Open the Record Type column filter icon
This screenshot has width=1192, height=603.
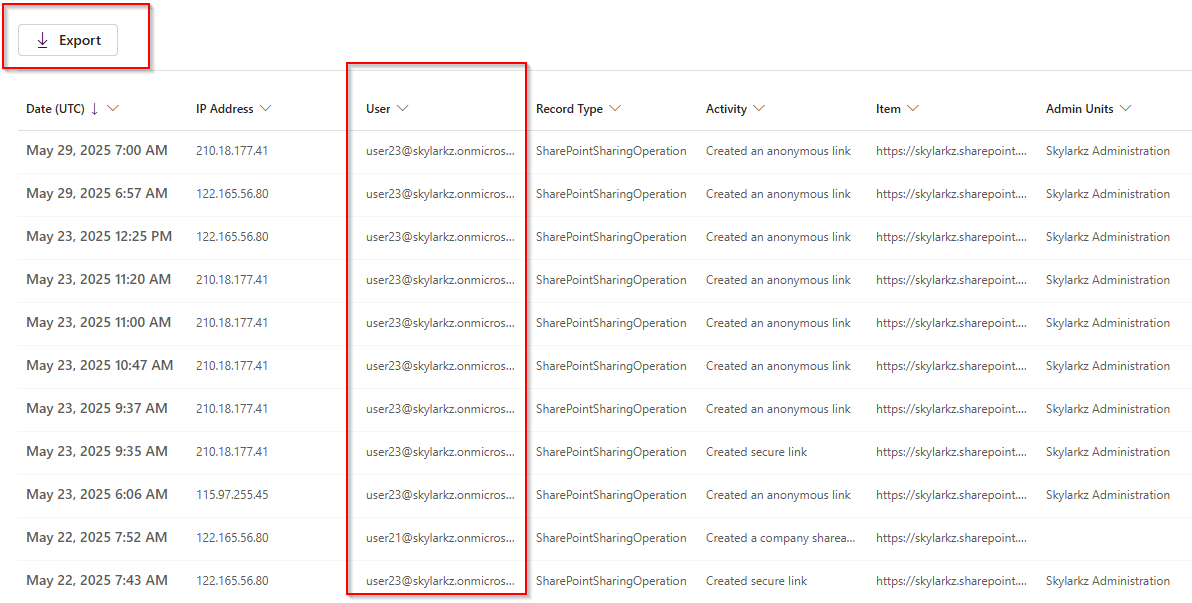[x=617, y=108]
